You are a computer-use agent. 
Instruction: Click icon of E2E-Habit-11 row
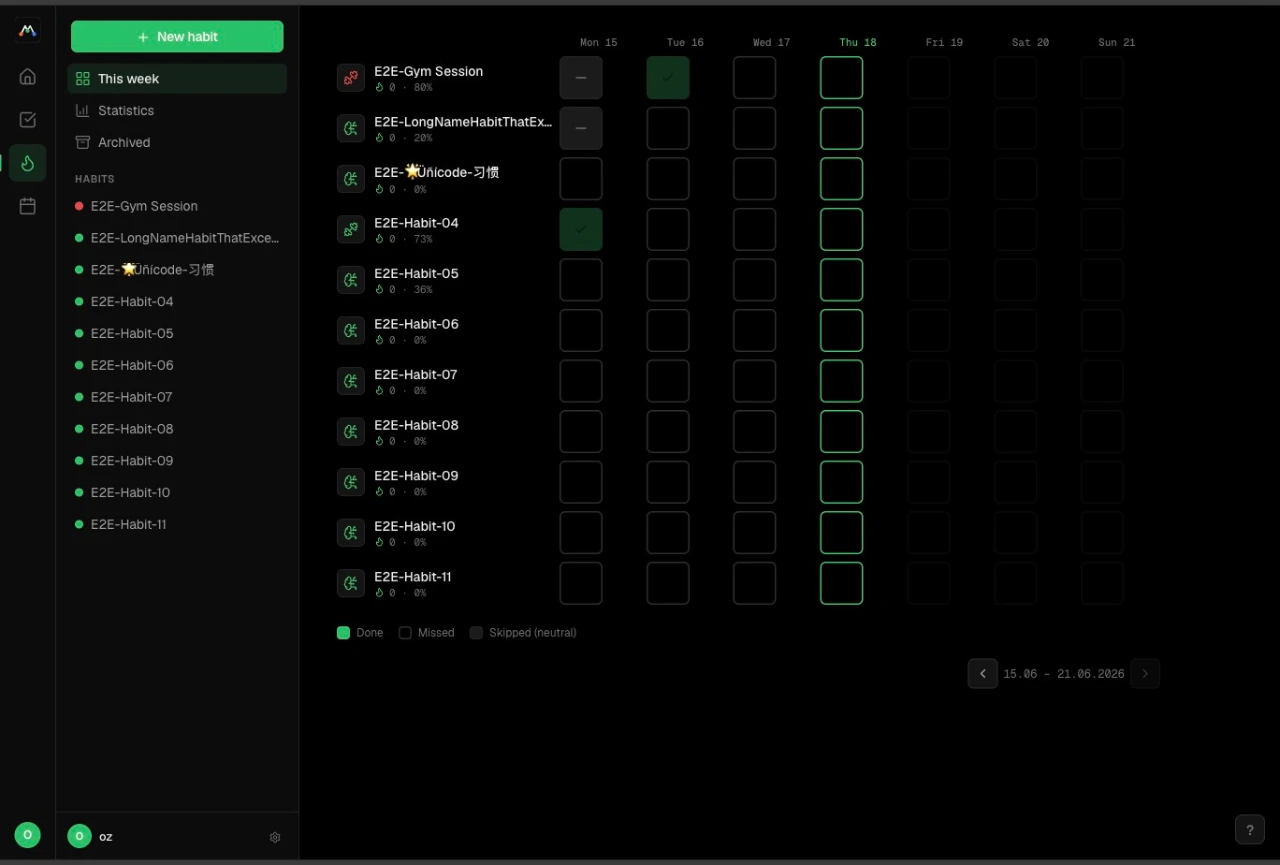(351, 583)
